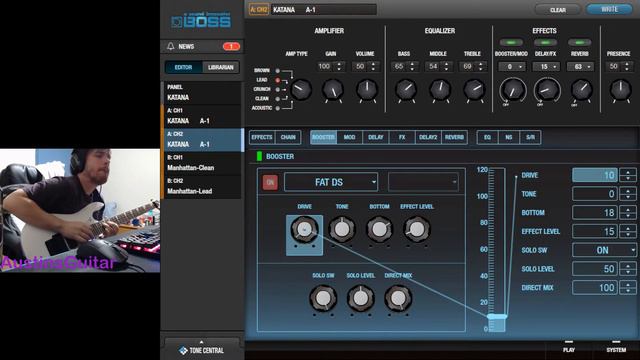Select the Direct Mix knob

398,299
